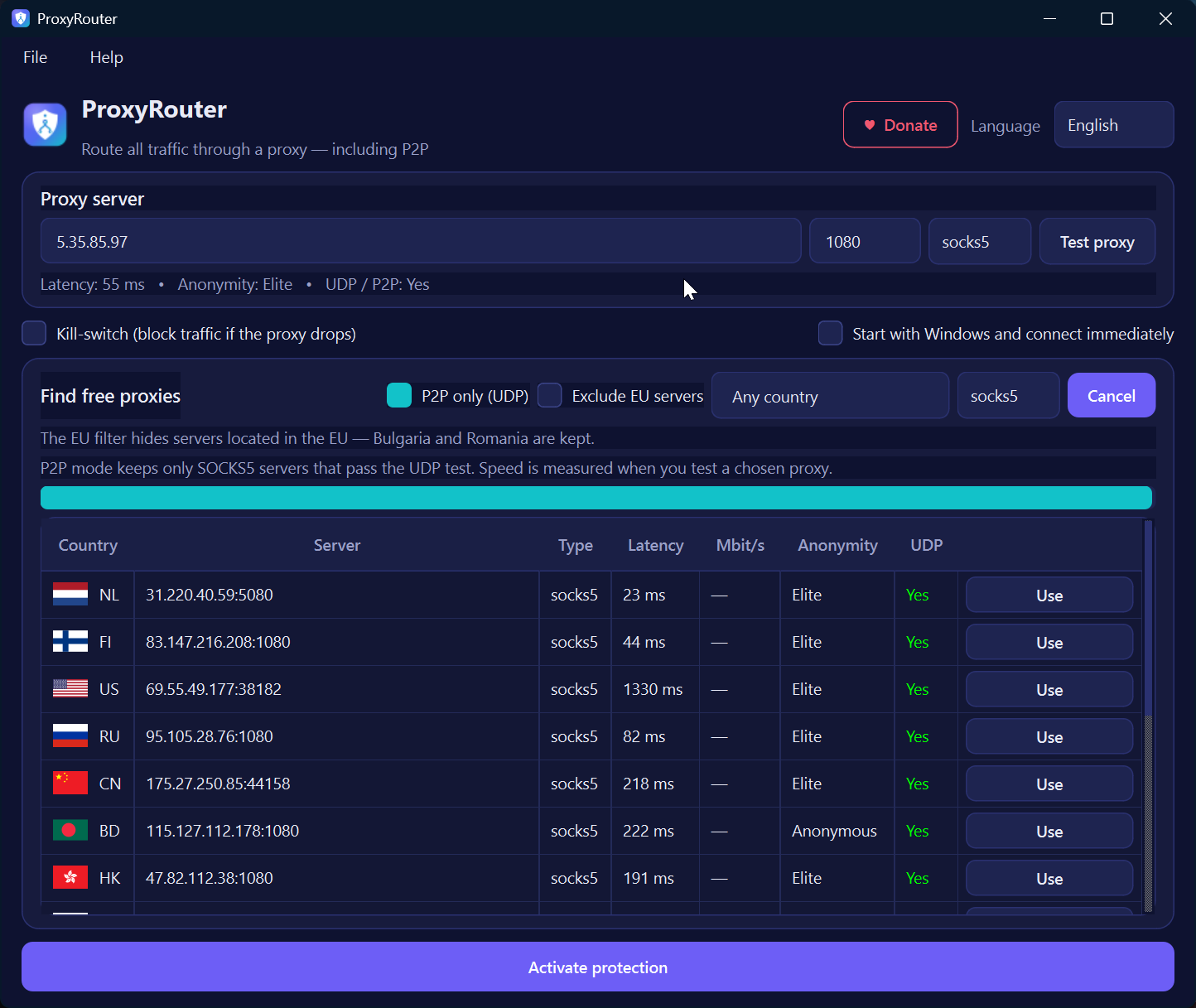Toggle Start with Windows and connect immediately
Screen dimensions: 1196x1008
[x=831, y=333]
